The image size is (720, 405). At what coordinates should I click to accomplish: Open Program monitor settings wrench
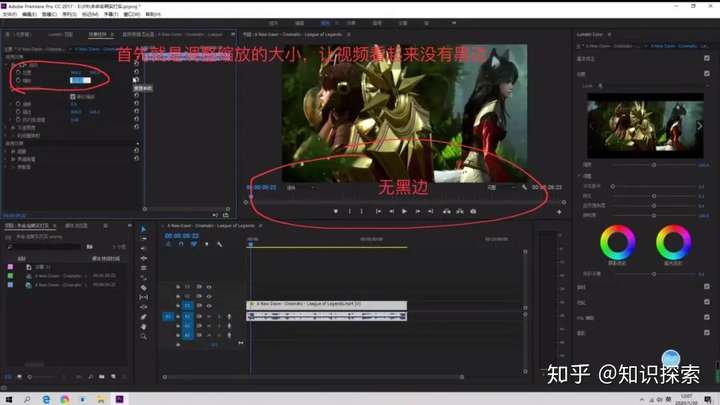point(524,187)
